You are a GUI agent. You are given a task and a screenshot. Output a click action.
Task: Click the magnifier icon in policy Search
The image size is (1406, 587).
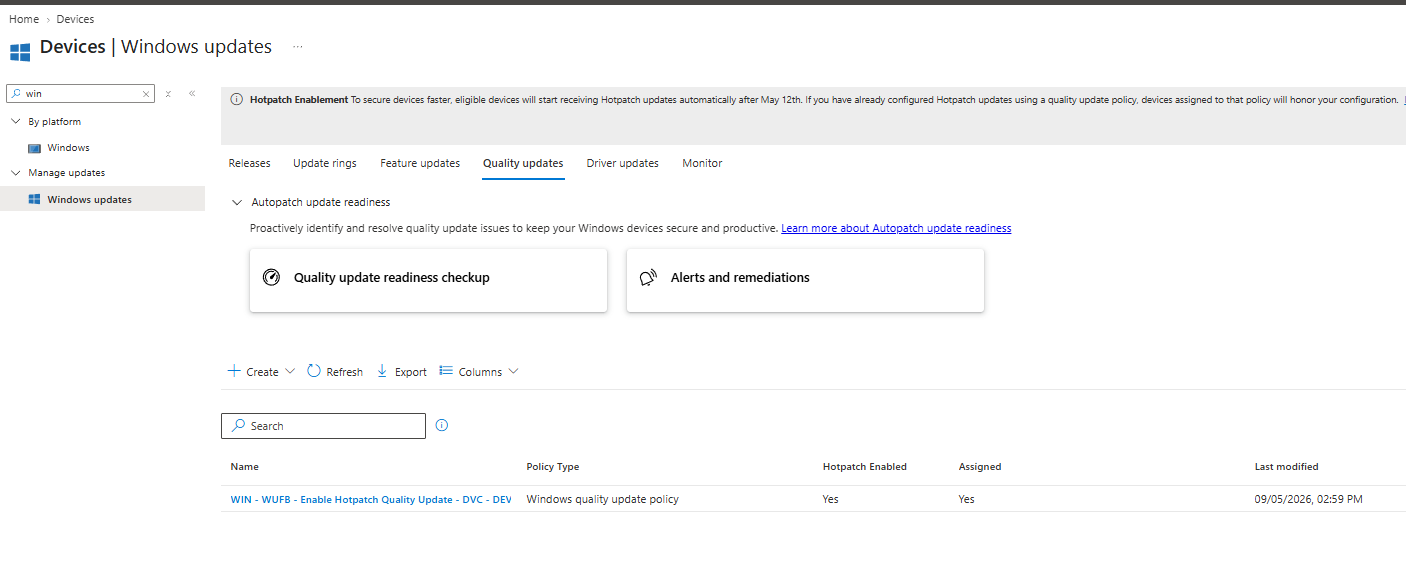238,425
